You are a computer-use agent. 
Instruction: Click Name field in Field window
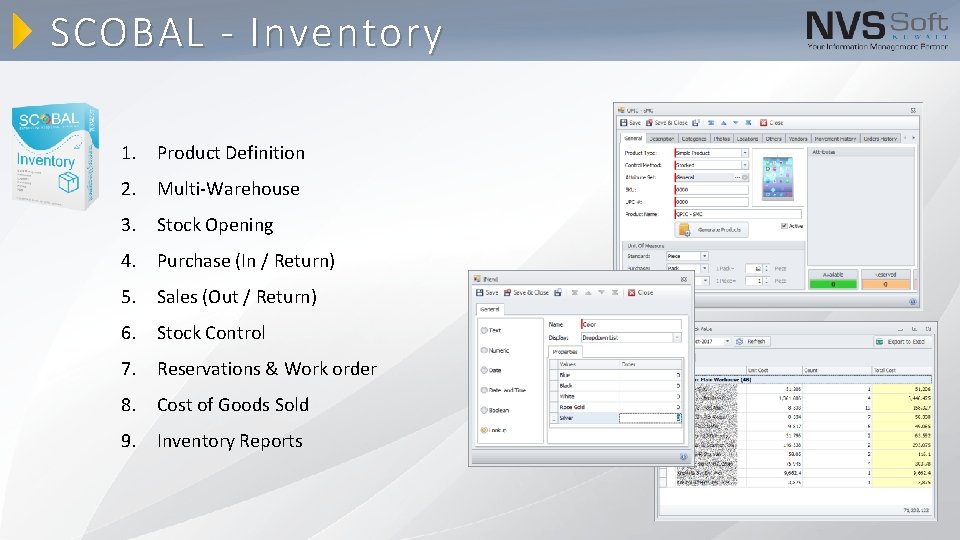(631, 324)
